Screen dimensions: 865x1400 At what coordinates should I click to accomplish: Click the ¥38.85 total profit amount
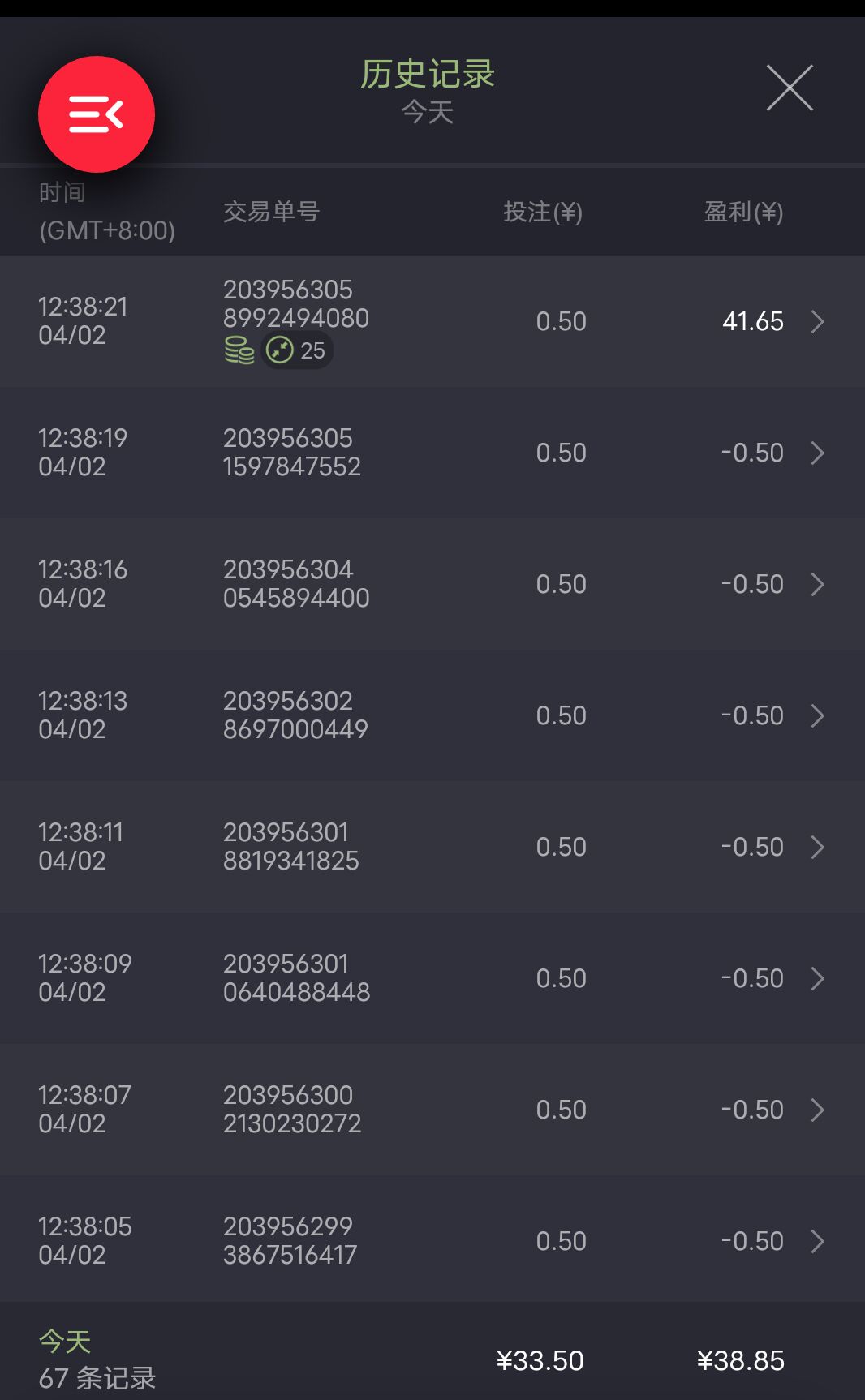coord(740,1360)
